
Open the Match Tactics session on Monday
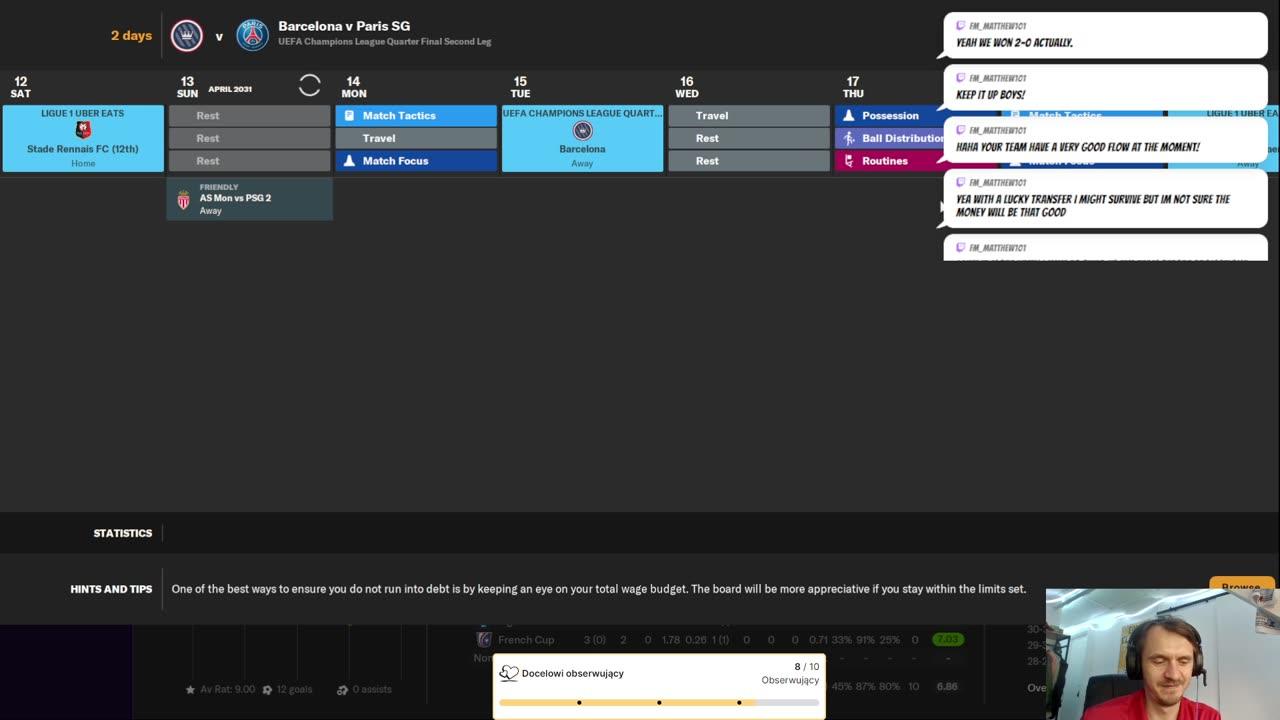click(x=416, y=116)
